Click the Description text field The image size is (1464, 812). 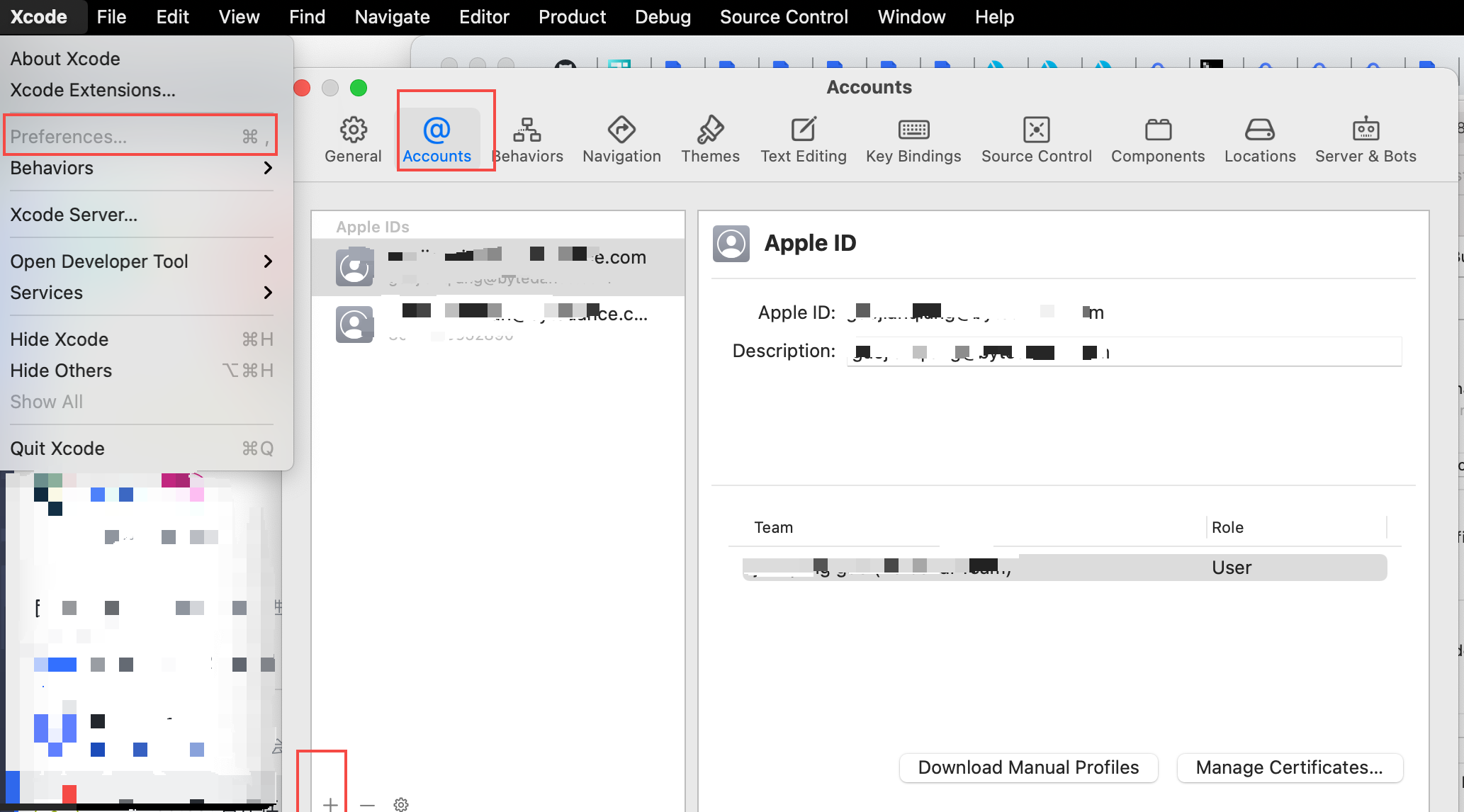[x=1124, y=351]
